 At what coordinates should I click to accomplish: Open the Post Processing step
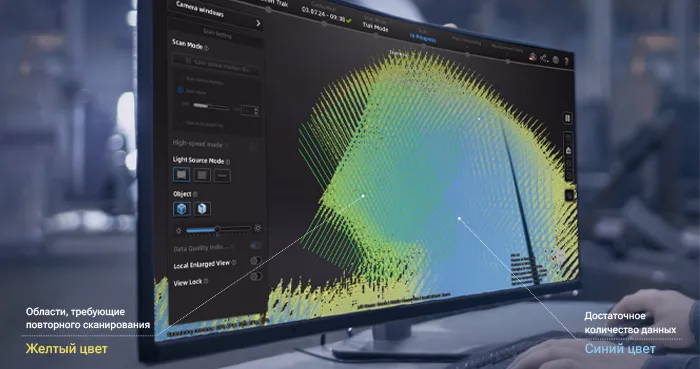[467, 42]
